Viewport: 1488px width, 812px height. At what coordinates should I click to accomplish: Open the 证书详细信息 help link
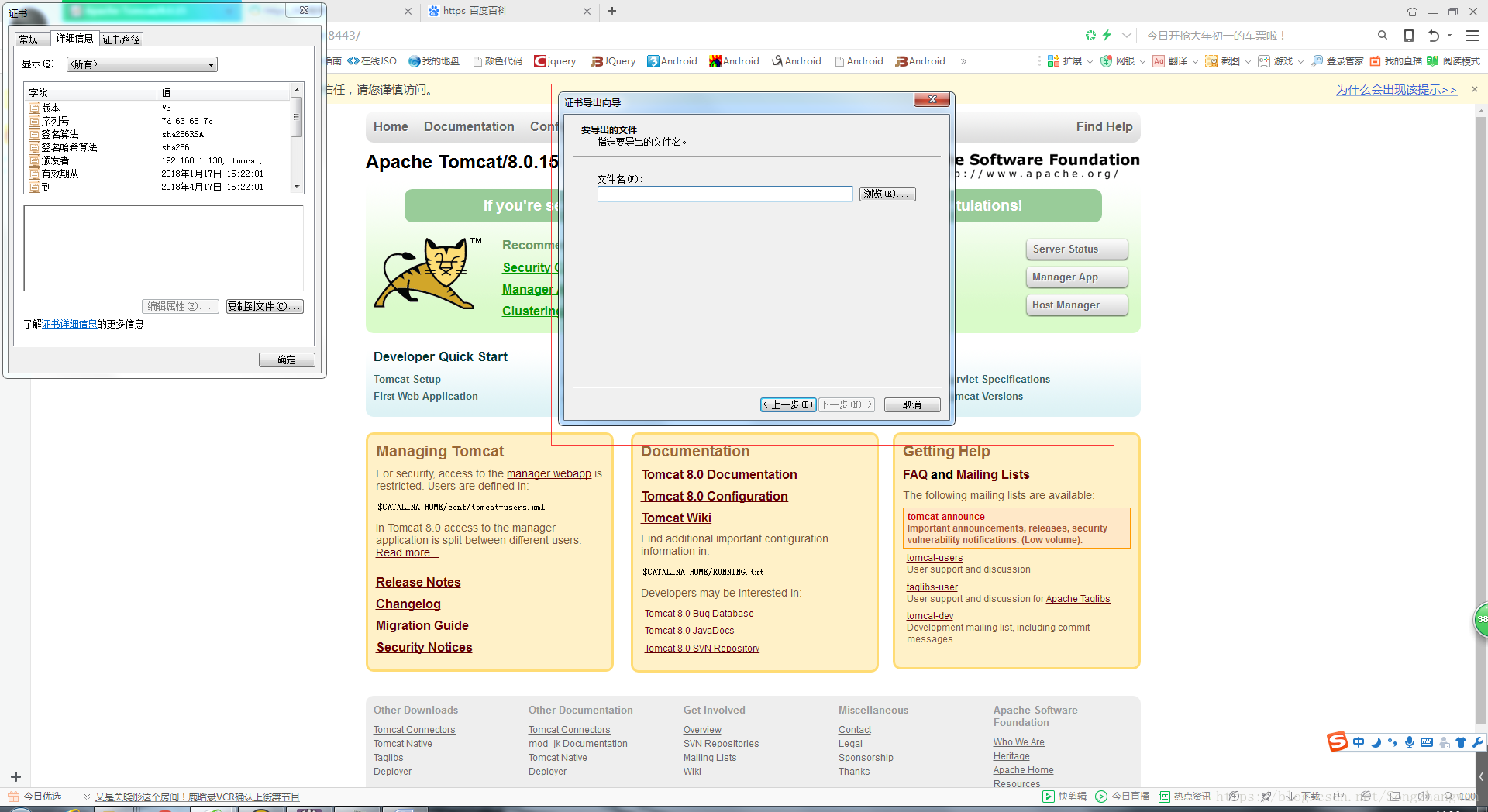[x=70, y=324]
